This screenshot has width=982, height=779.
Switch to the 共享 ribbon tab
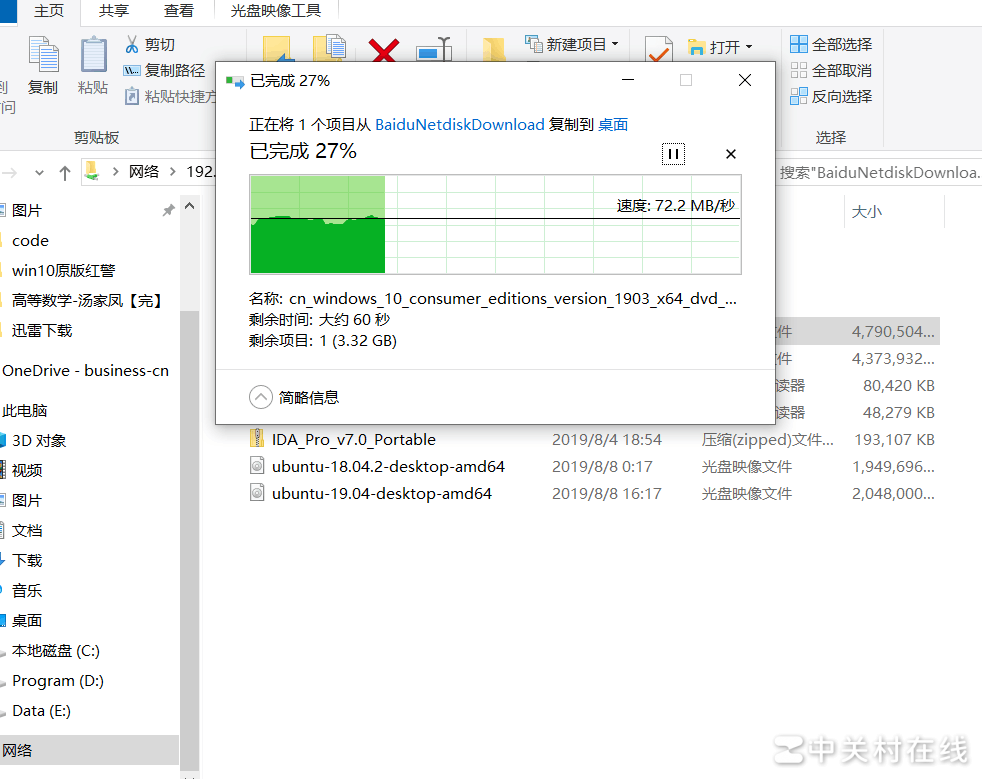(x=114, y=11)
